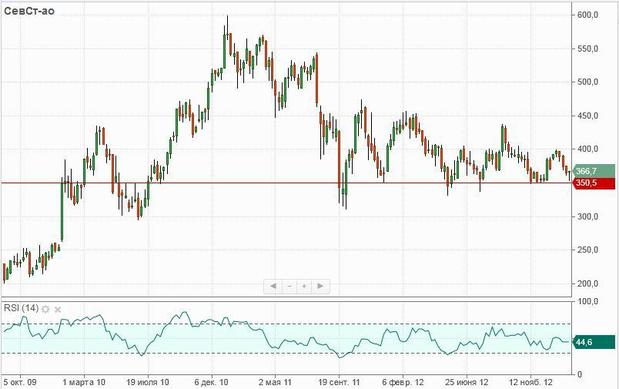Open RSI (14) indicator settings gear
Image resolution: width=619 pixels, height=389 pixels.
pos(45,309)
